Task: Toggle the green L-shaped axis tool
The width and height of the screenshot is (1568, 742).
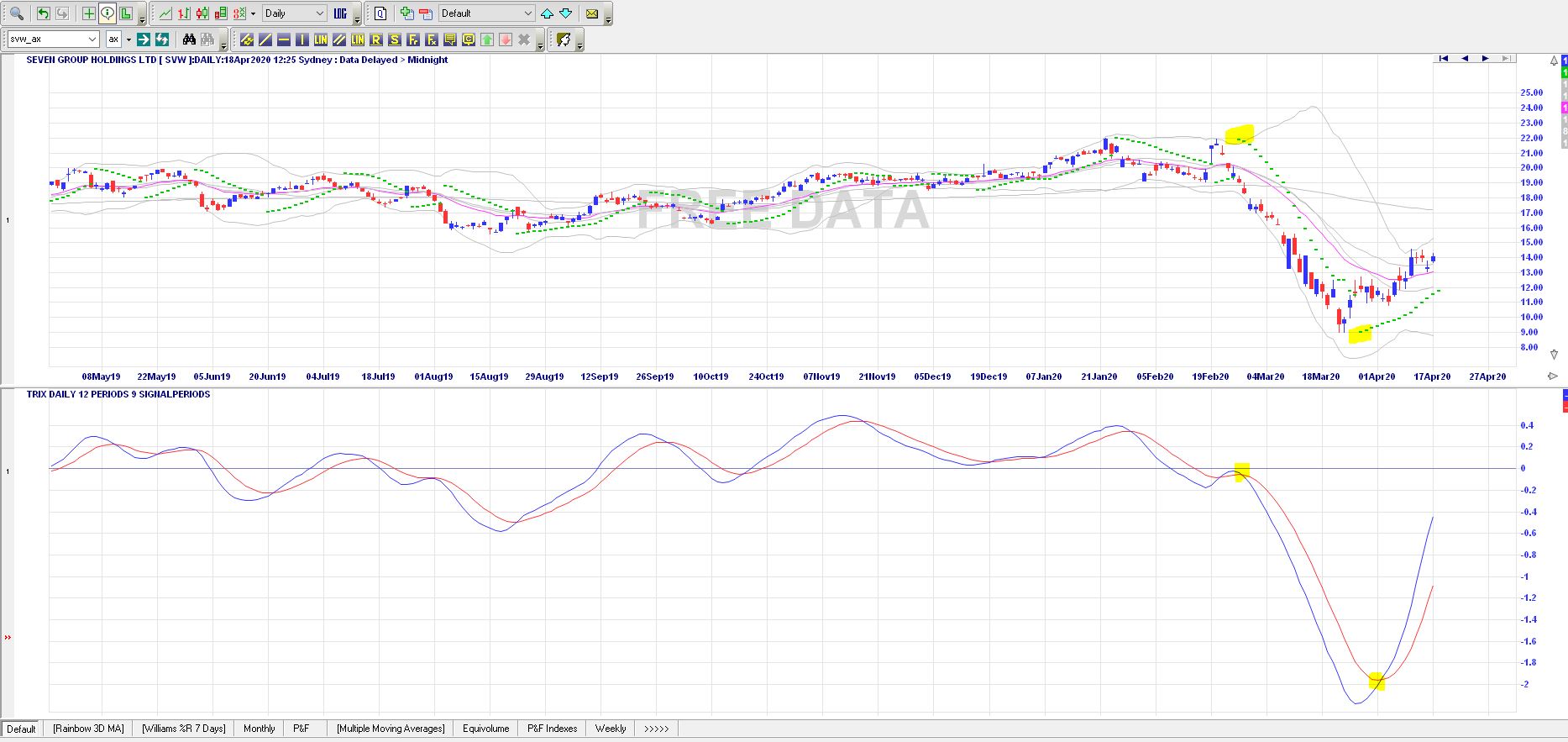Action: (x=126, y=13)
